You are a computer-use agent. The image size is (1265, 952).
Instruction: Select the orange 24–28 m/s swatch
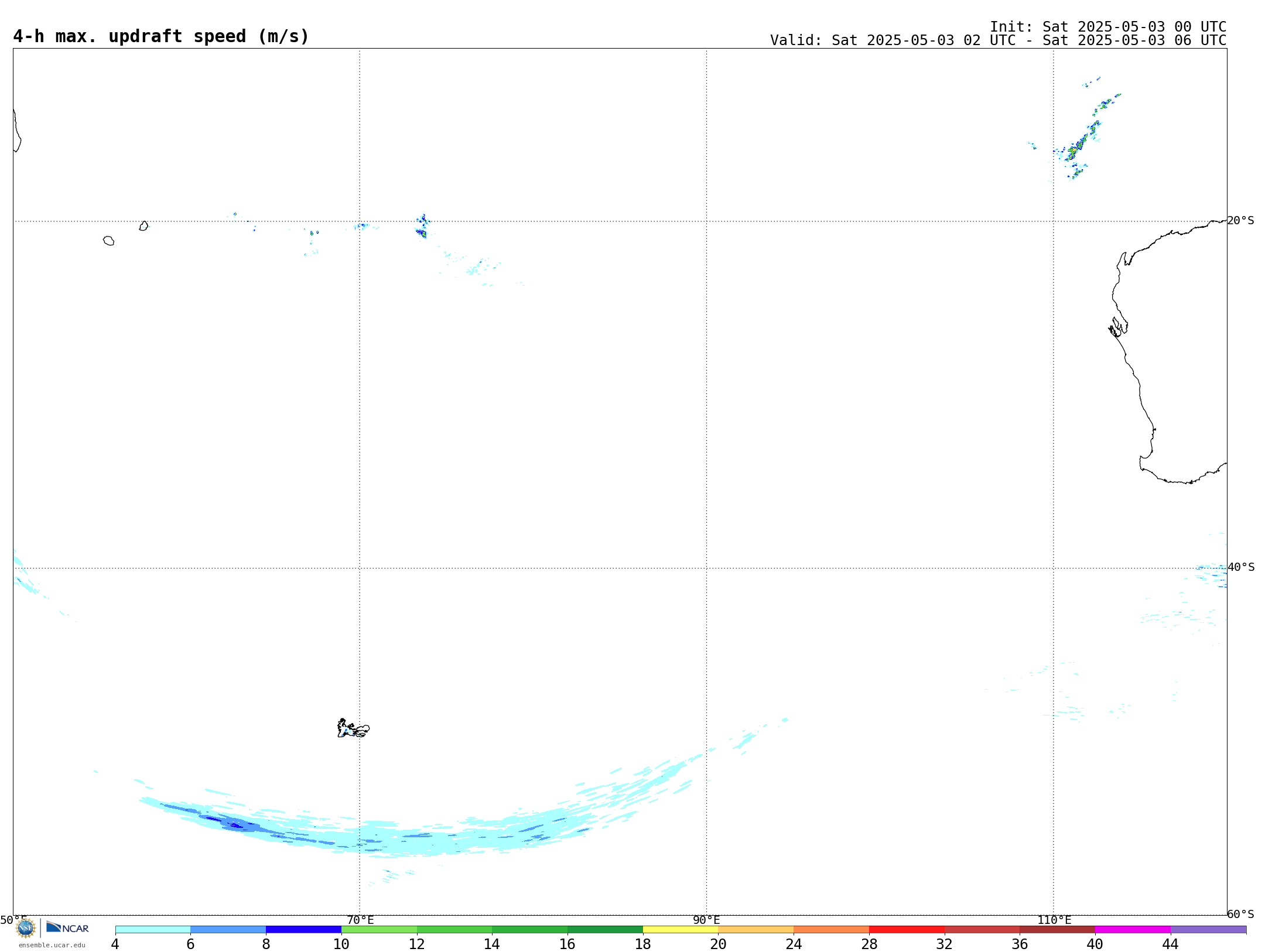click(x=832, y=930)
